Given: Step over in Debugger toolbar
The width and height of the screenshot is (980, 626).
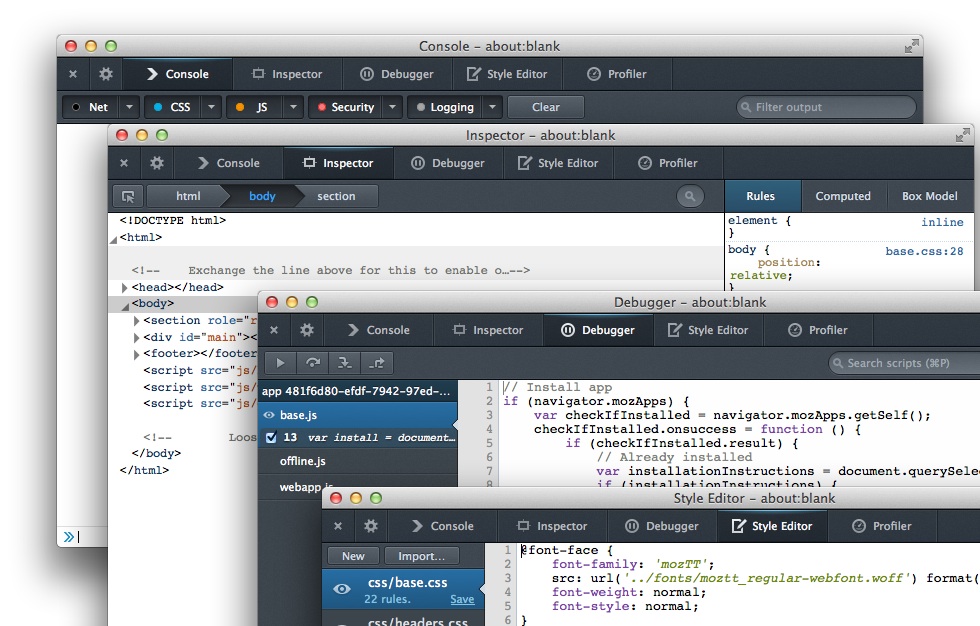Looking at the screenshot, I should click(312, 363).
